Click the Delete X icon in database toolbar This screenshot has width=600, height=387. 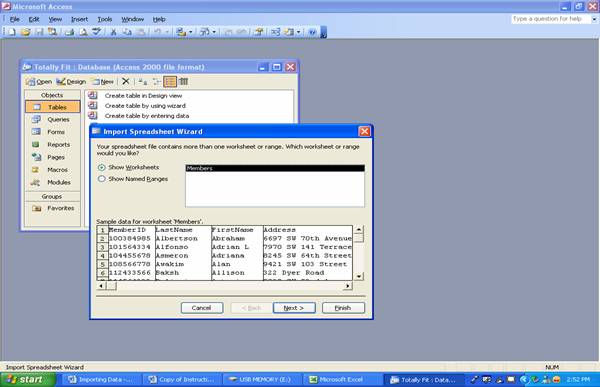(126, 81)
